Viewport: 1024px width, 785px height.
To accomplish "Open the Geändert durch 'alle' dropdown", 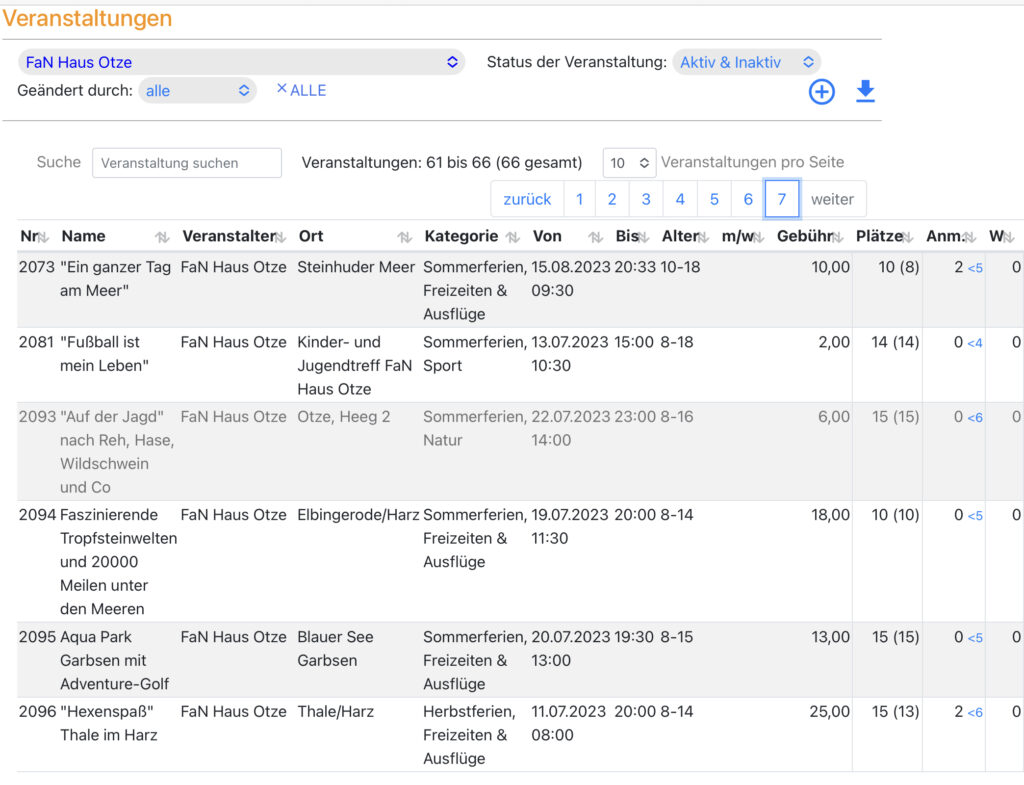I will pyautogui.click(x=197, y=91).
